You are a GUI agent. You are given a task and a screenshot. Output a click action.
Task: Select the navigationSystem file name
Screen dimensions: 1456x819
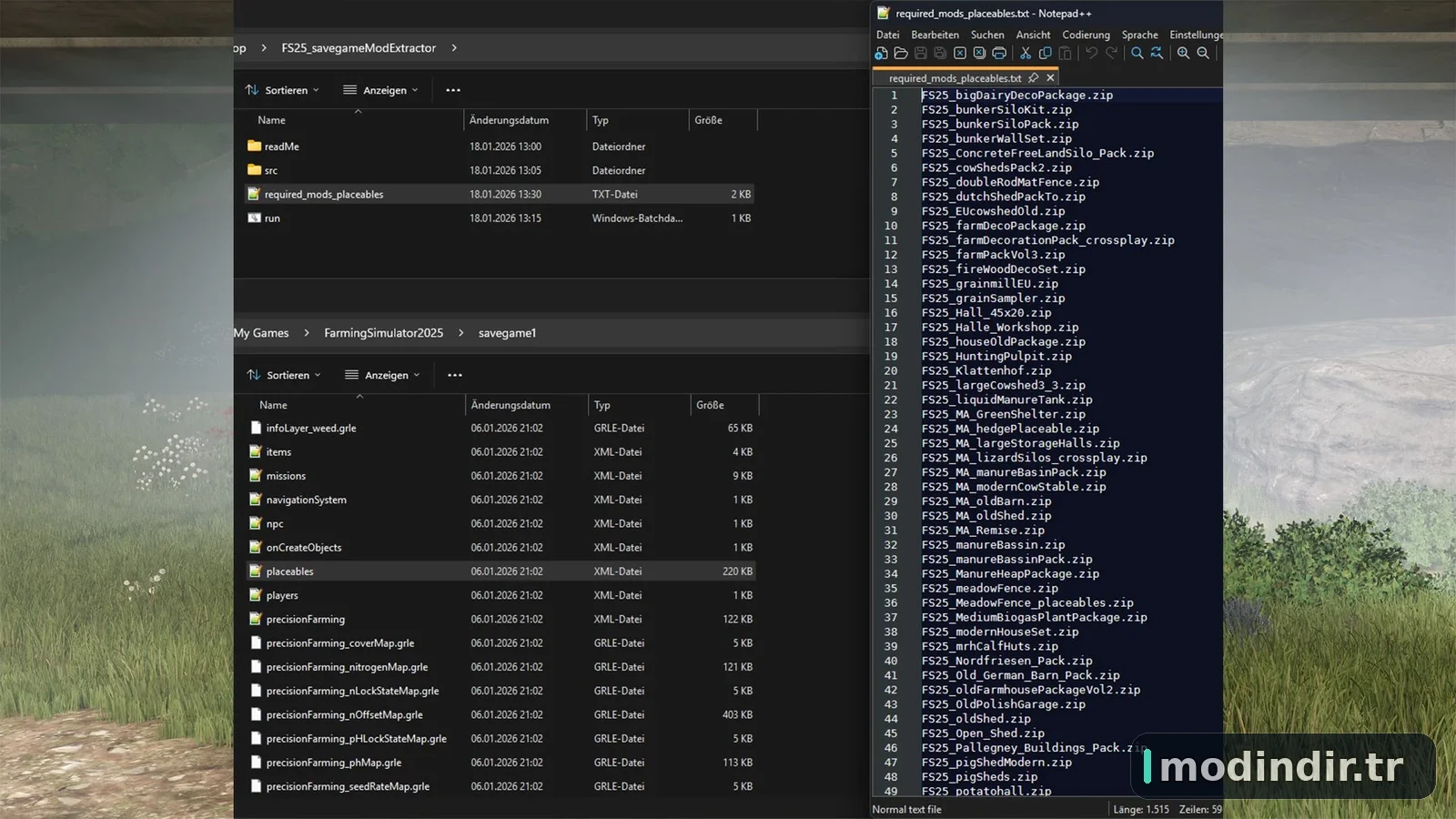[x=306, y=500]
